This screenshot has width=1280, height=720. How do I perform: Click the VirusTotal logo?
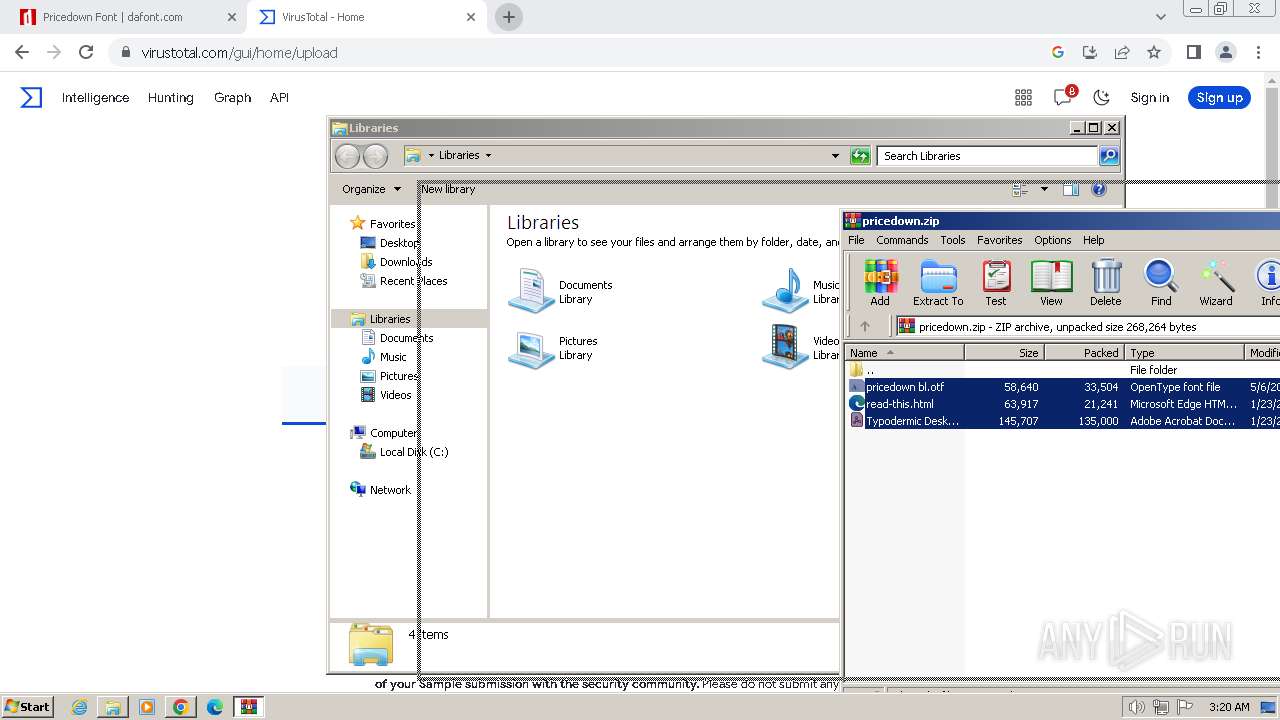32,97
